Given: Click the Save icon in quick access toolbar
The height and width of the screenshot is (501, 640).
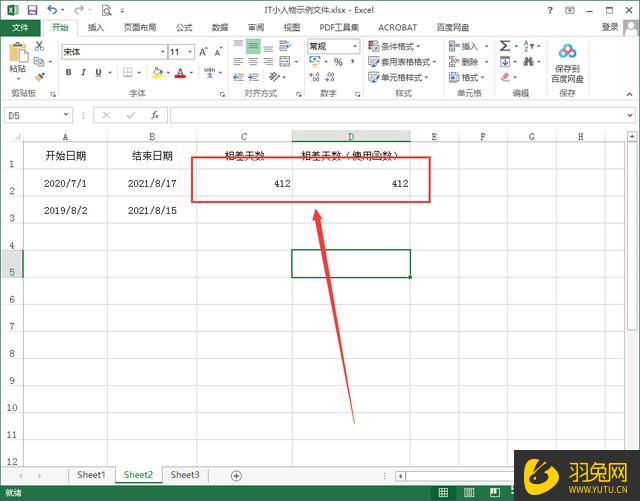Looking at the screenshot, I should pos(32,10).
